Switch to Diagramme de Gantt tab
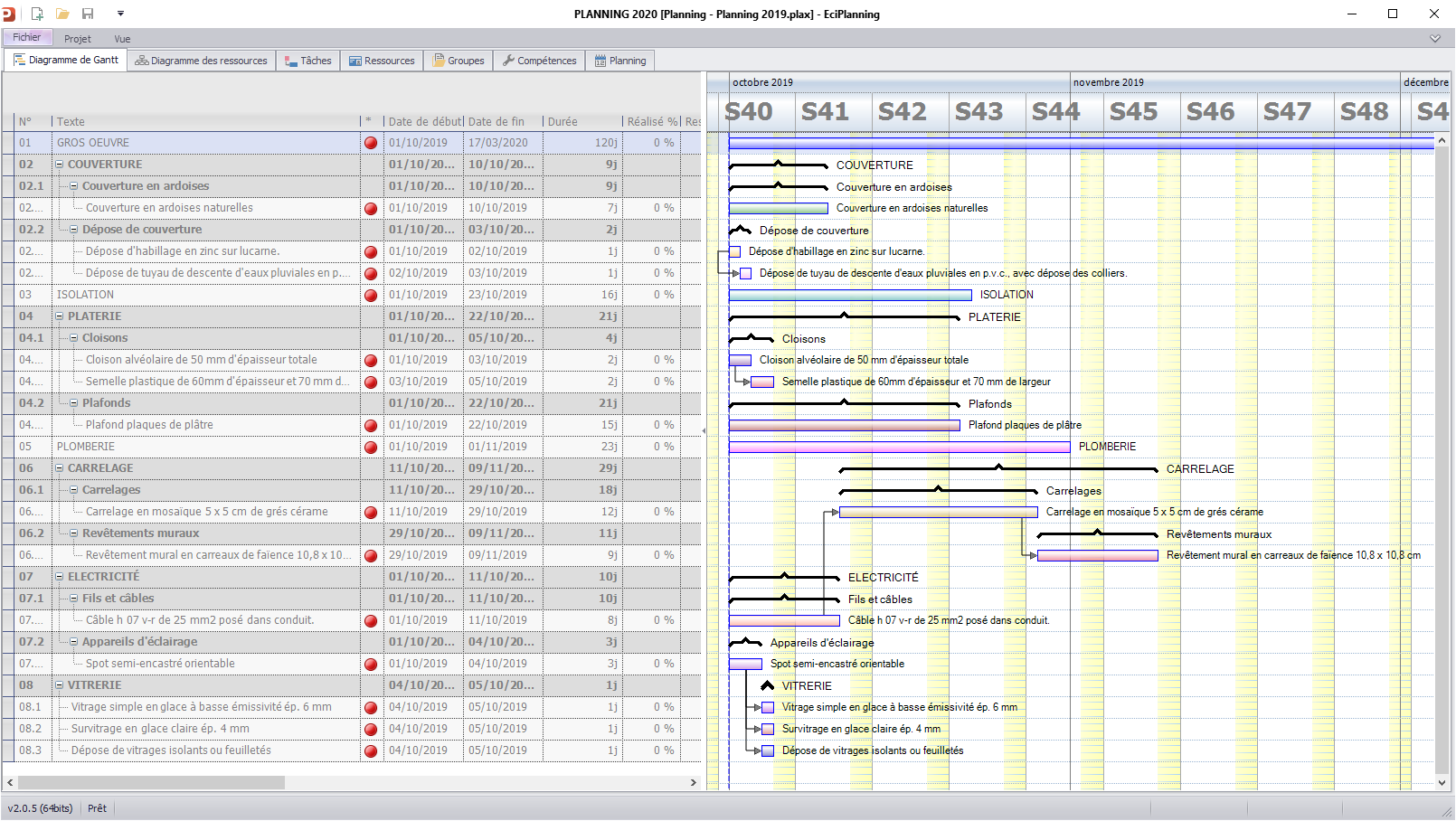Image resolution: width=1456 pixels, height=821 pixels. (66, 61)
